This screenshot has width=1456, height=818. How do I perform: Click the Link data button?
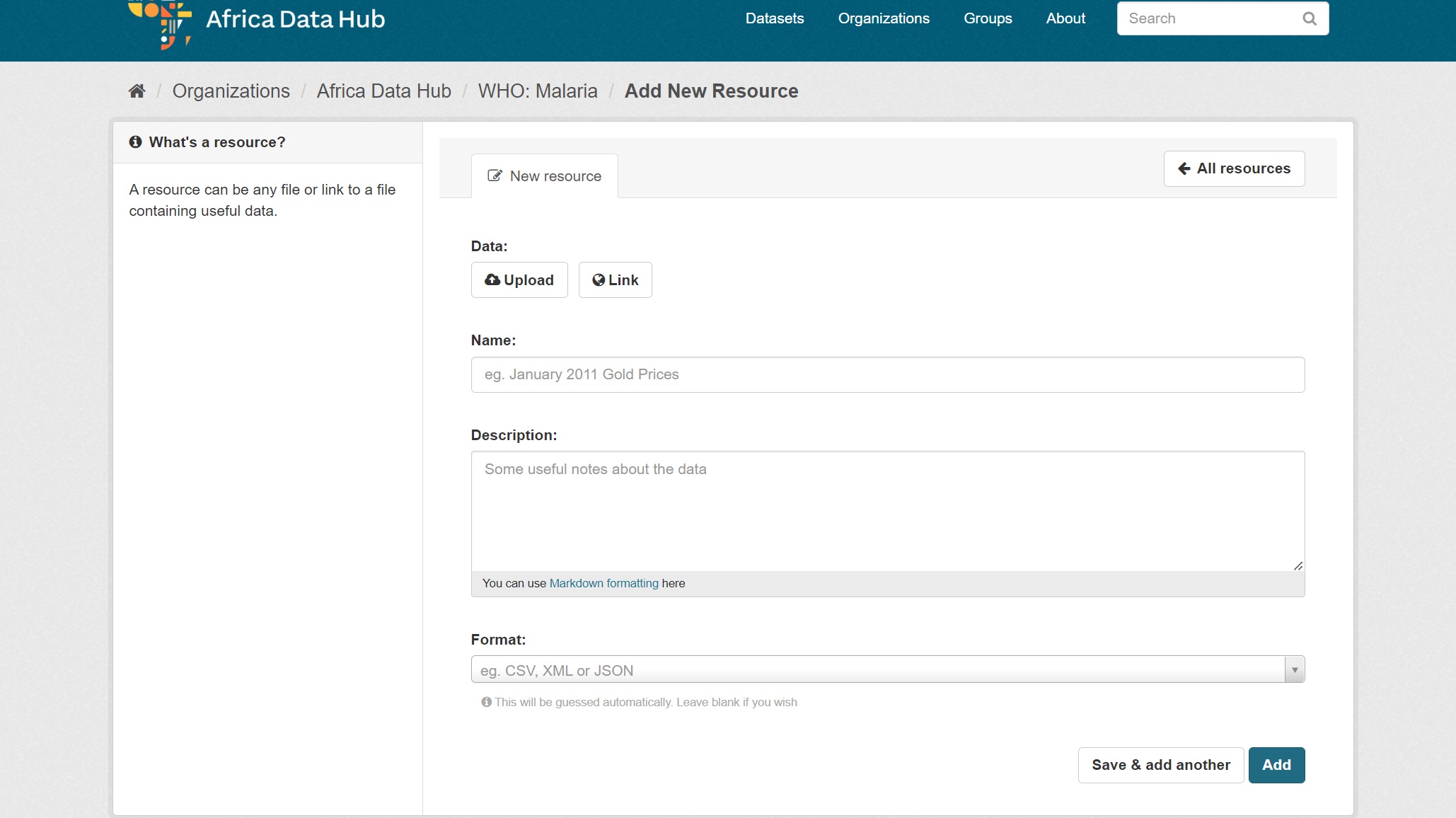coord(615,280)
